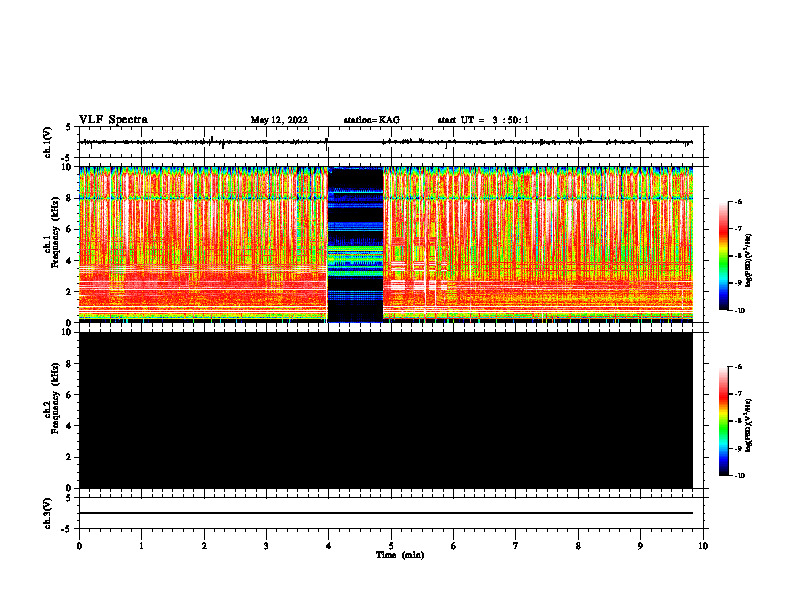Click time axis tick label "8"
The image size is (792, 612).
tap(578, 546)
